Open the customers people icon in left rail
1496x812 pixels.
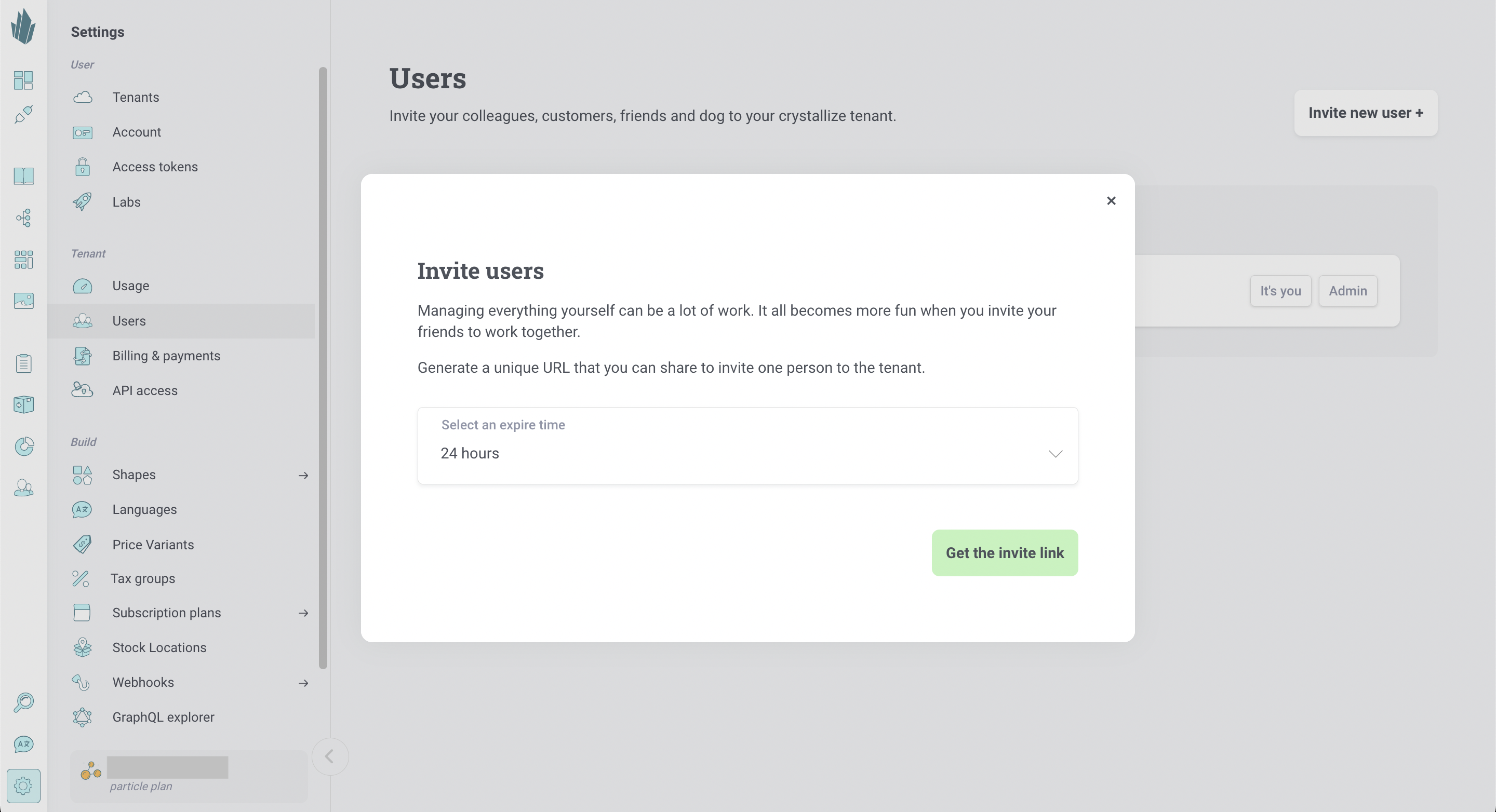(23, 488)
